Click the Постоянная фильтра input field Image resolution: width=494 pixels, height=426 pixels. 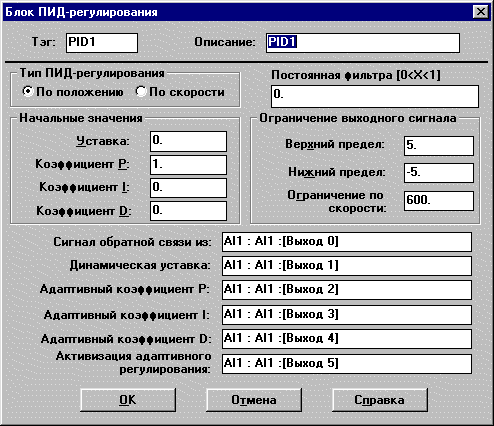tap(375, 96)
